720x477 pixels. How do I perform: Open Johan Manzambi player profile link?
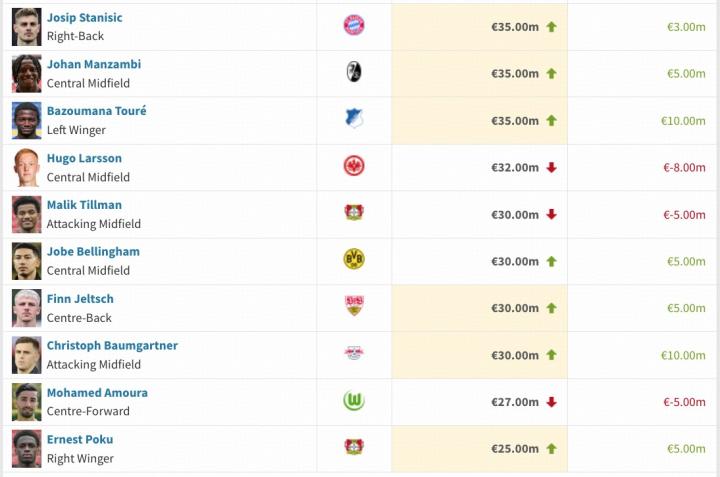point(93,64)
